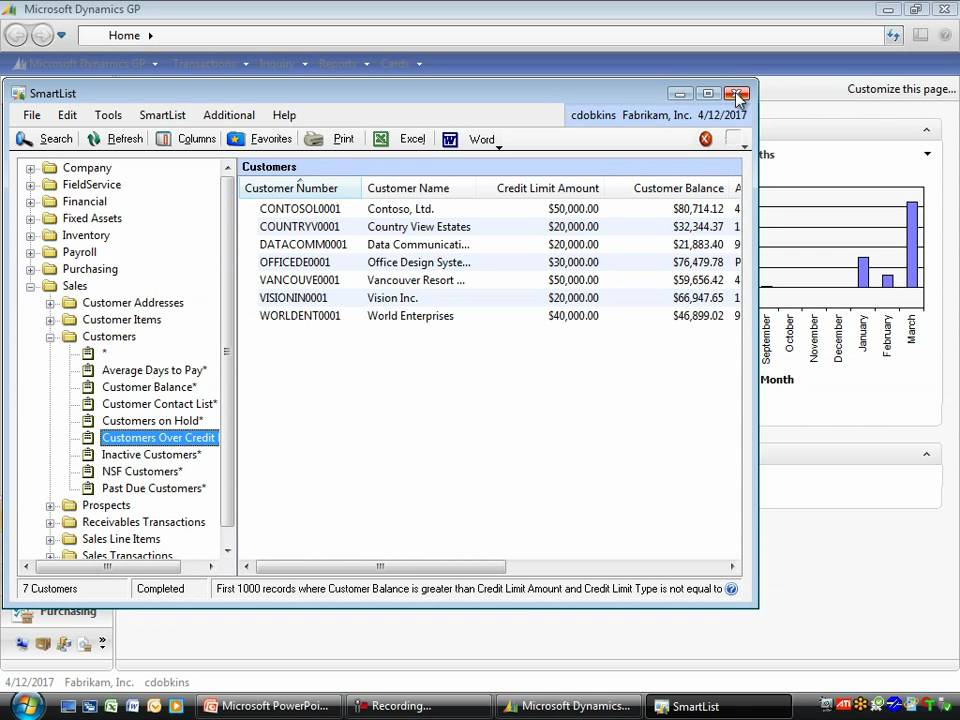The width and height of the screenshot is (960, 720).
Task: Click the Home breadcrumb in address bar
Action: (x=124, y=36)
